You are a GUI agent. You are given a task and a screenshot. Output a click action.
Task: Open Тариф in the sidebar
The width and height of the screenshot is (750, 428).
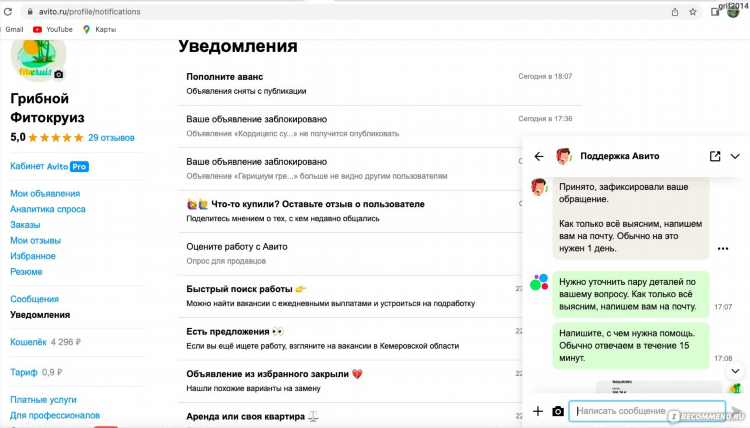coord(23,372)
